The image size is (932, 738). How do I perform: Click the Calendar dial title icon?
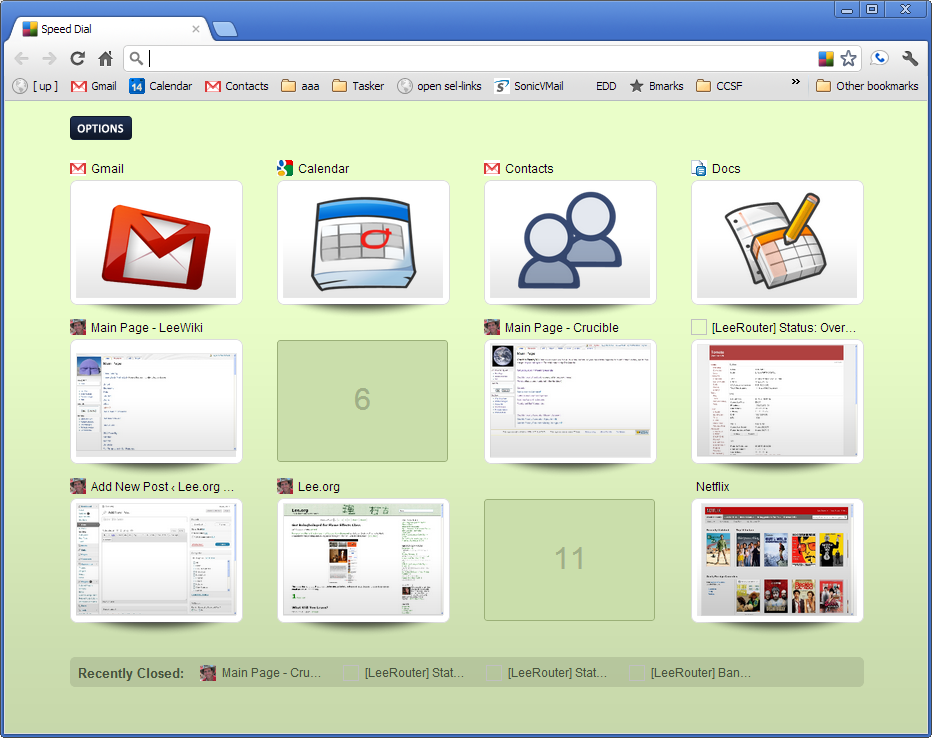tap(285, 168)
